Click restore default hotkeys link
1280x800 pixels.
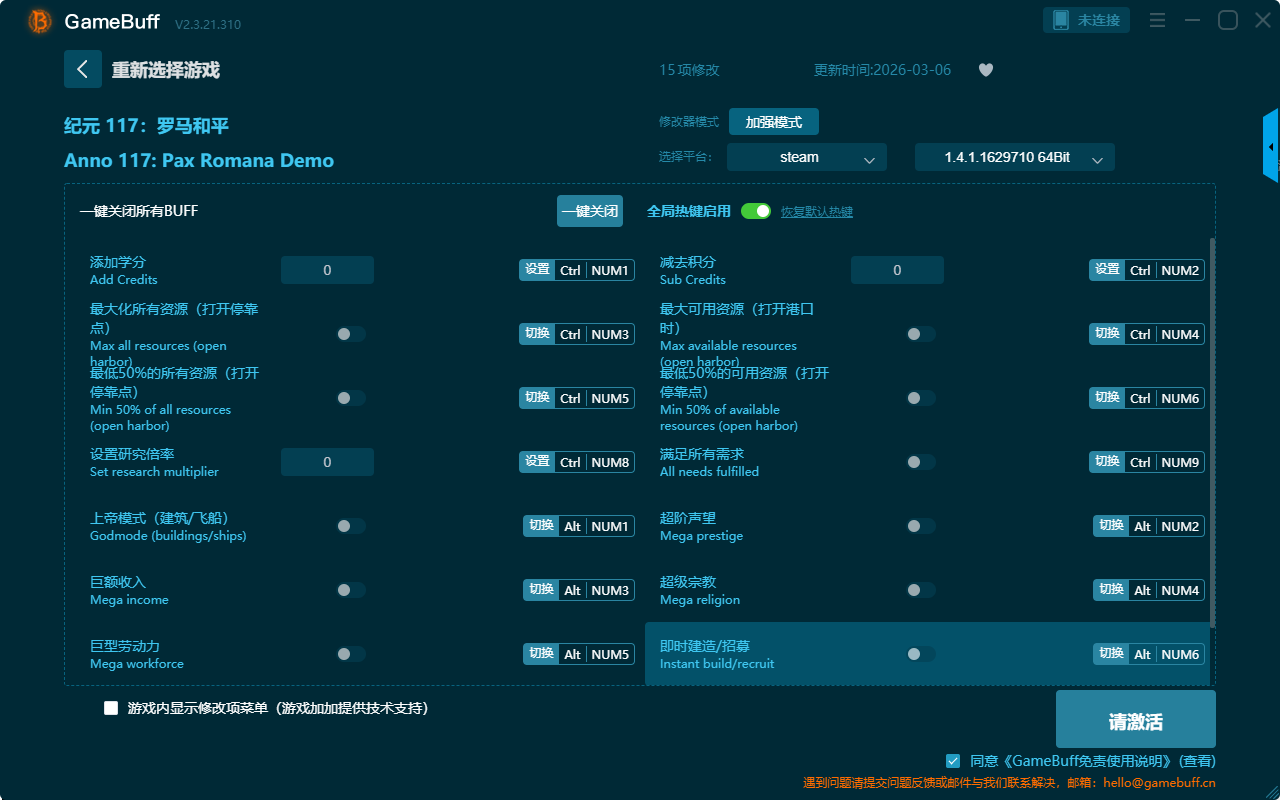(816, 212)
